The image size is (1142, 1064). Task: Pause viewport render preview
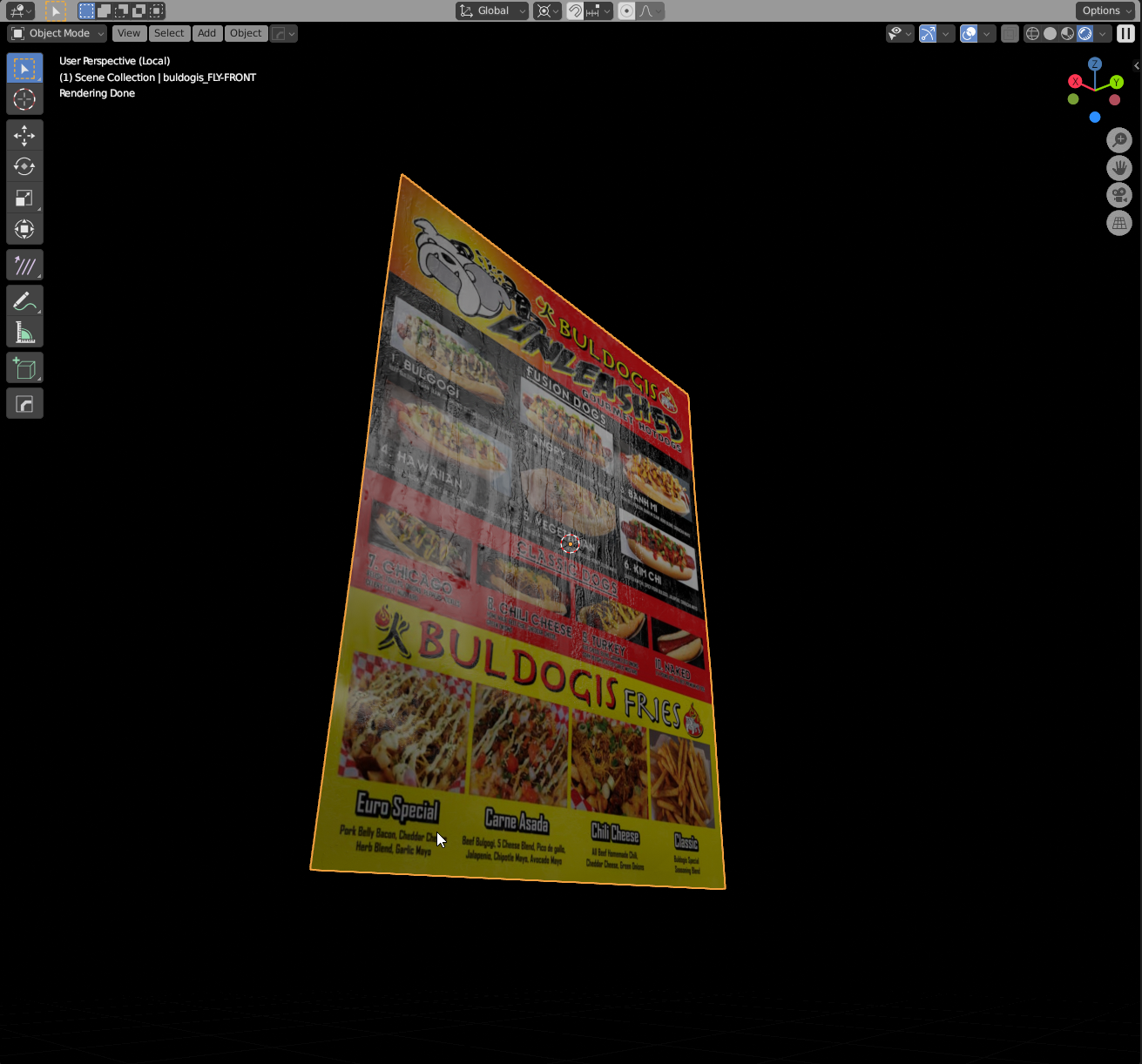1126,33
